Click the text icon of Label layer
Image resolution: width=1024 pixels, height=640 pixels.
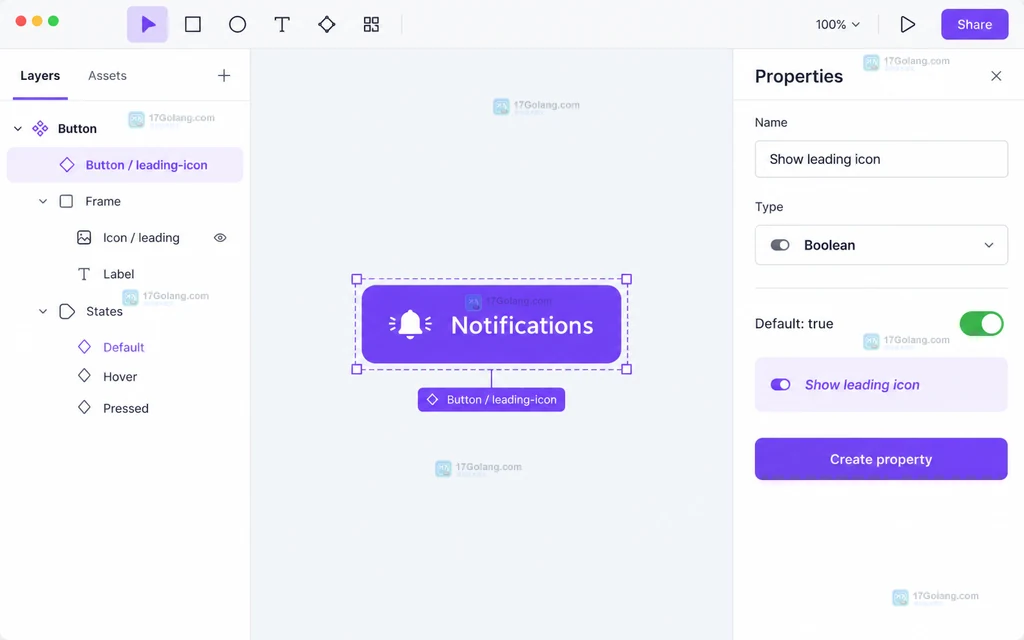point(84,274)
